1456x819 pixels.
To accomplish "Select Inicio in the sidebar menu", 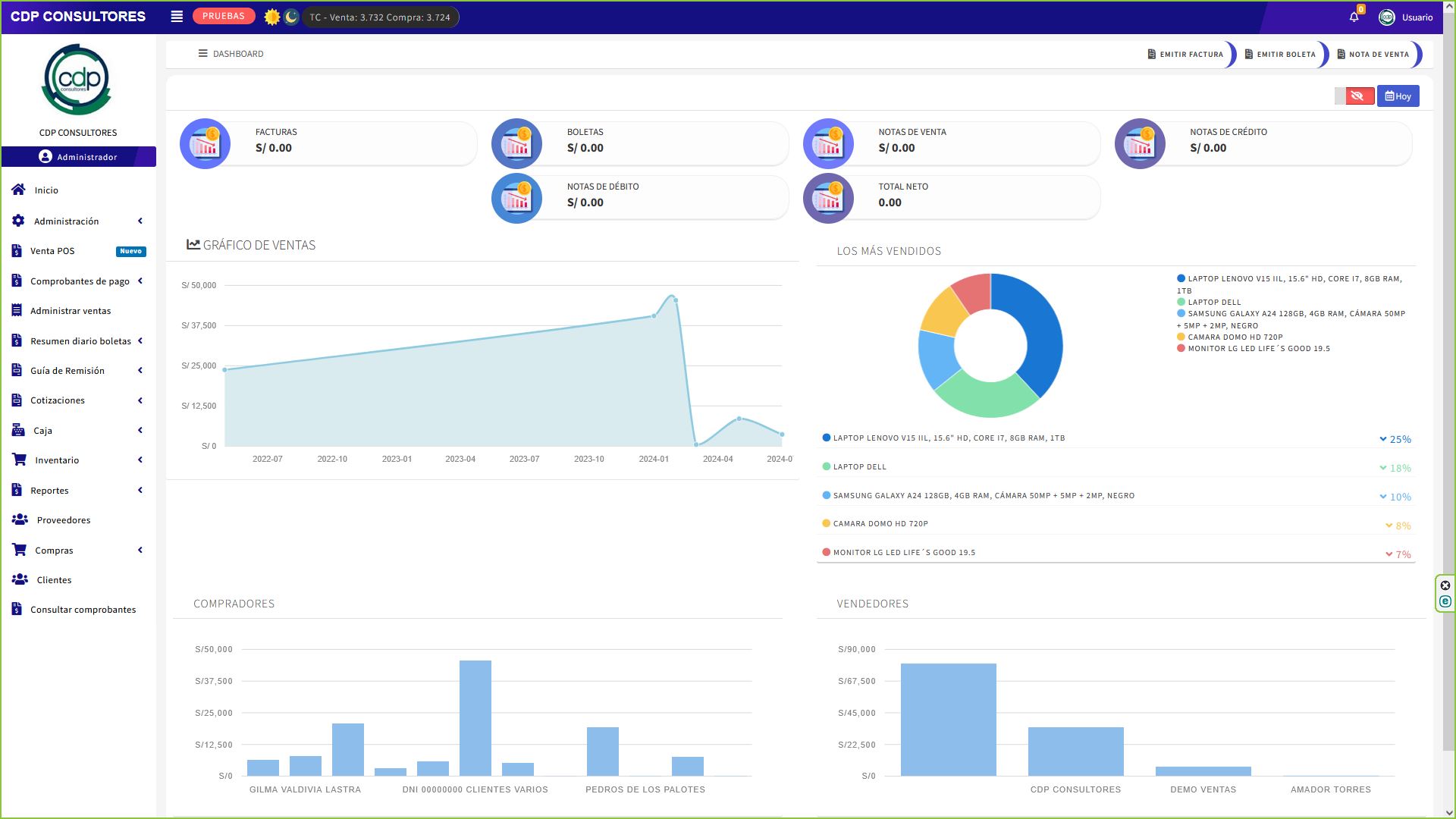I will tap(45, 190).
